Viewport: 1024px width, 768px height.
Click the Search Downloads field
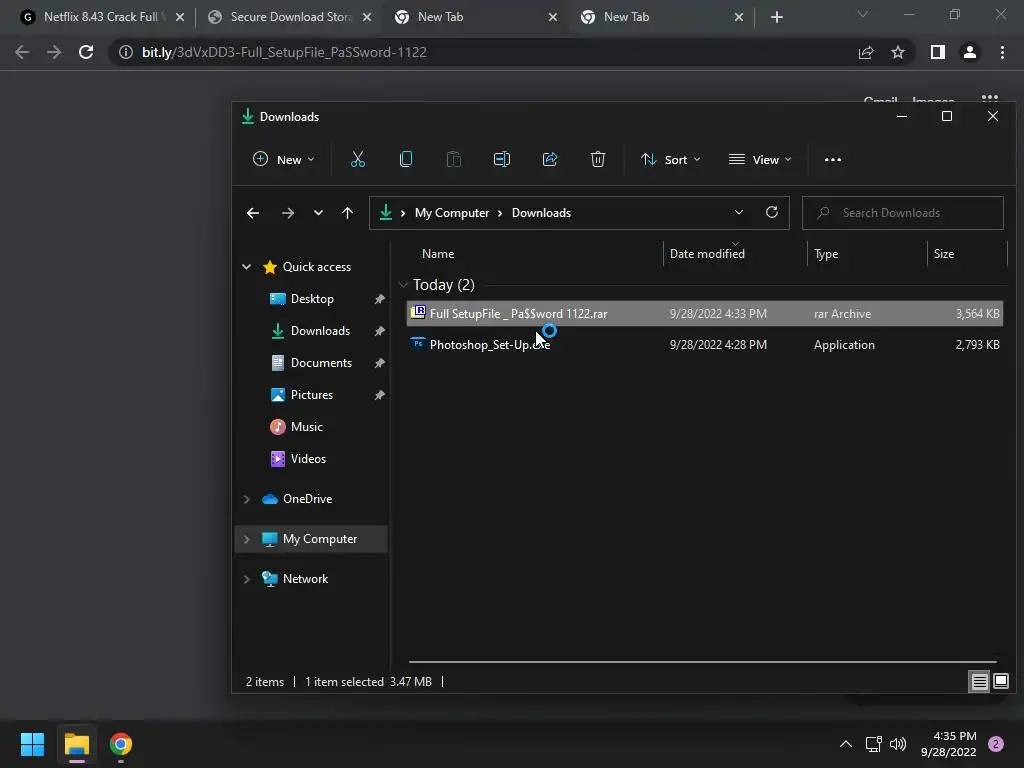coord(903,213)
